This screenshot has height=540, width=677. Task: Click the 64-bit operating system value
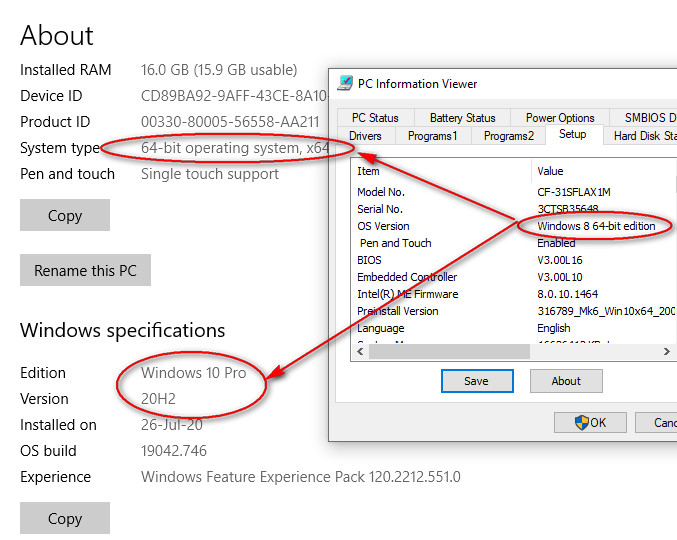[x=235, y=148]
